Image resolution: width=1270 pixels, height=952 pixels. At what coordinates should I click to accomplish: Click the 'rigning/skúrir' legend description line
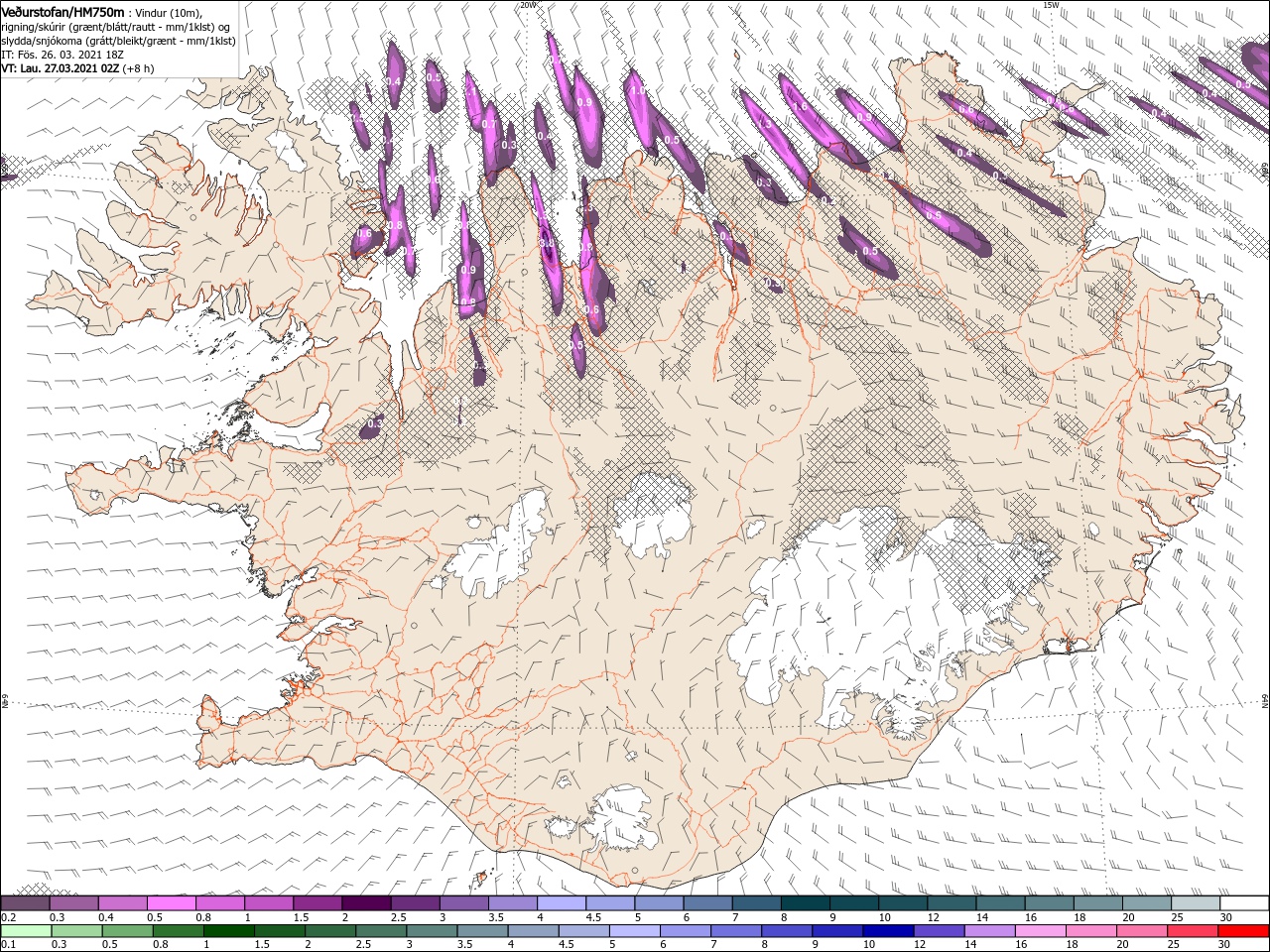(116, 27)
